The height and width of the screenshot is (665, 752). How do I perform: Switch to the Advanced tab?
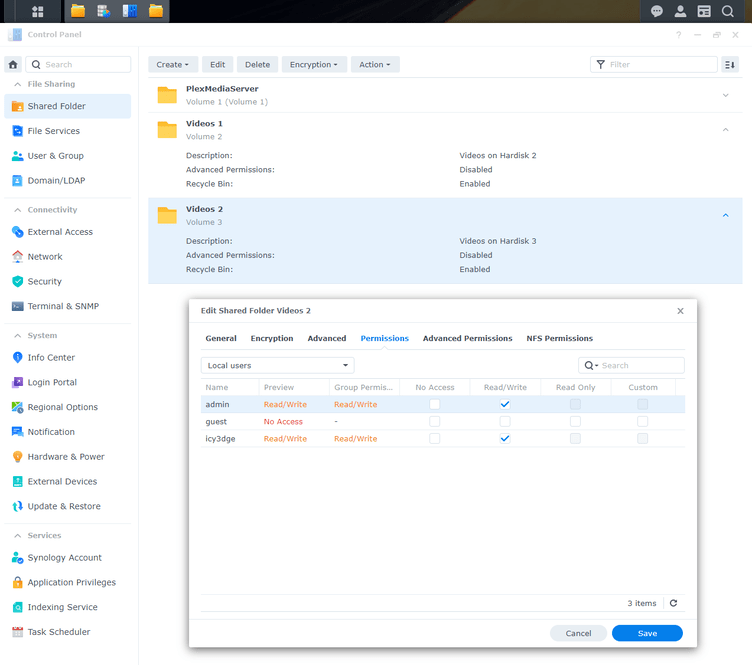[x=327, y=338]
